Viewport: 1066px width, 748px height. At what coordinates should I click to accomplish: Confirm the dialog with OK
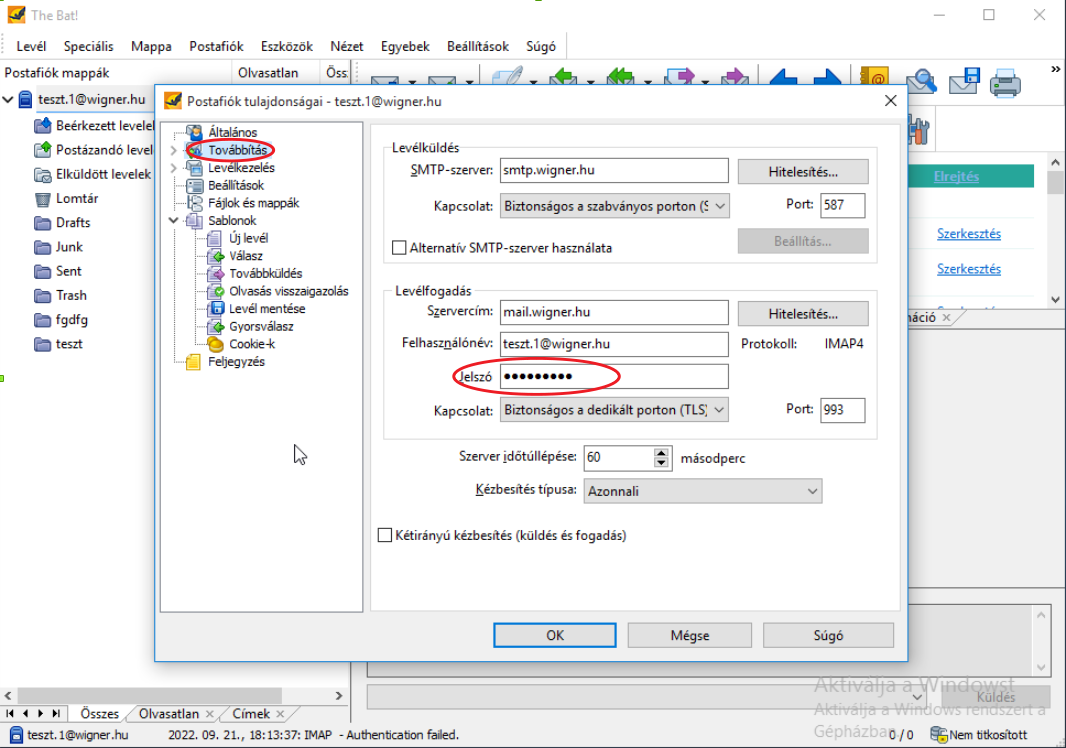[555, 635]
